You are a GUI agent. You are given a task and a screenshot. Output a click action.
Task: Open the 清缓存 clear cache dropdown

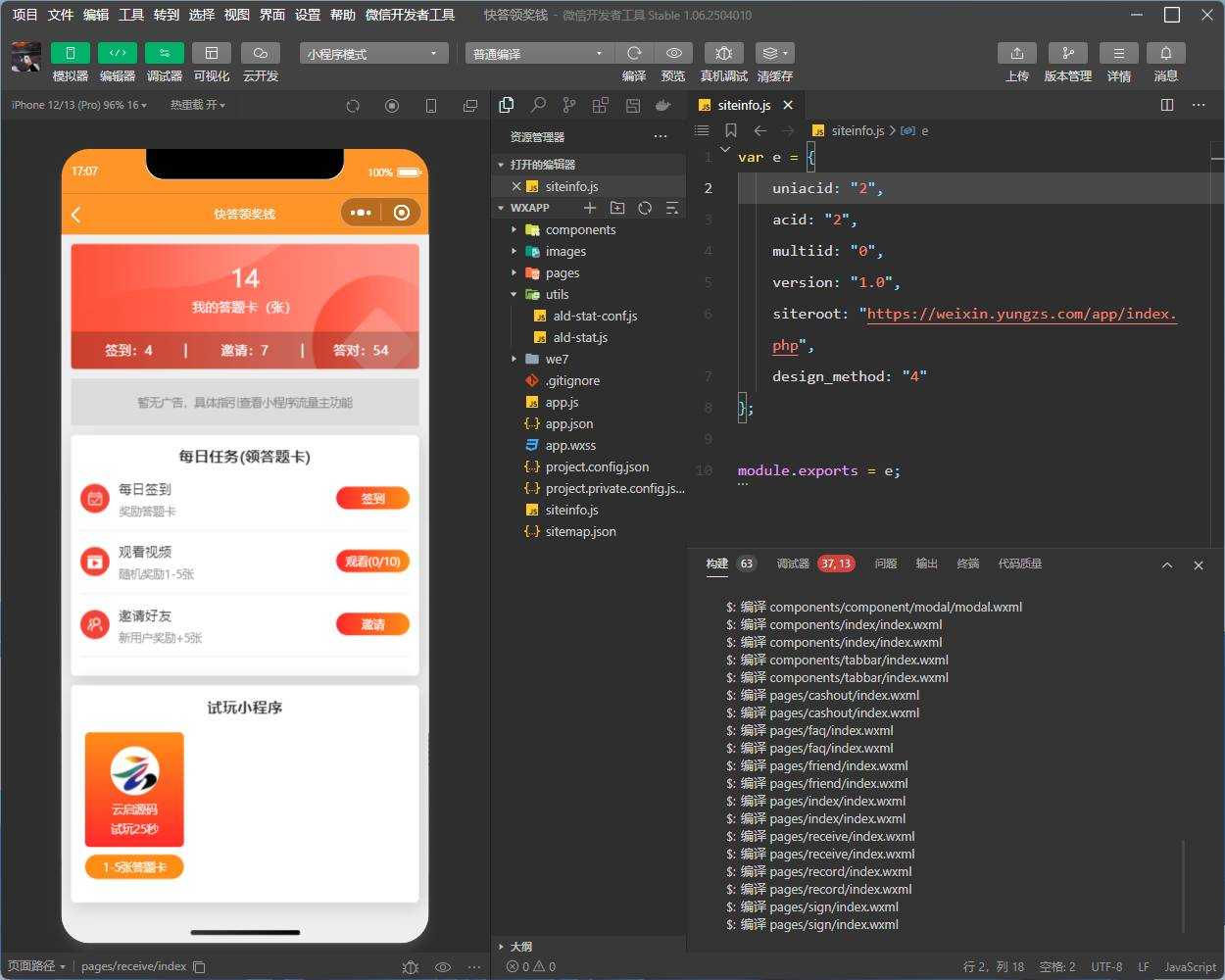click(x=774, y=53)
